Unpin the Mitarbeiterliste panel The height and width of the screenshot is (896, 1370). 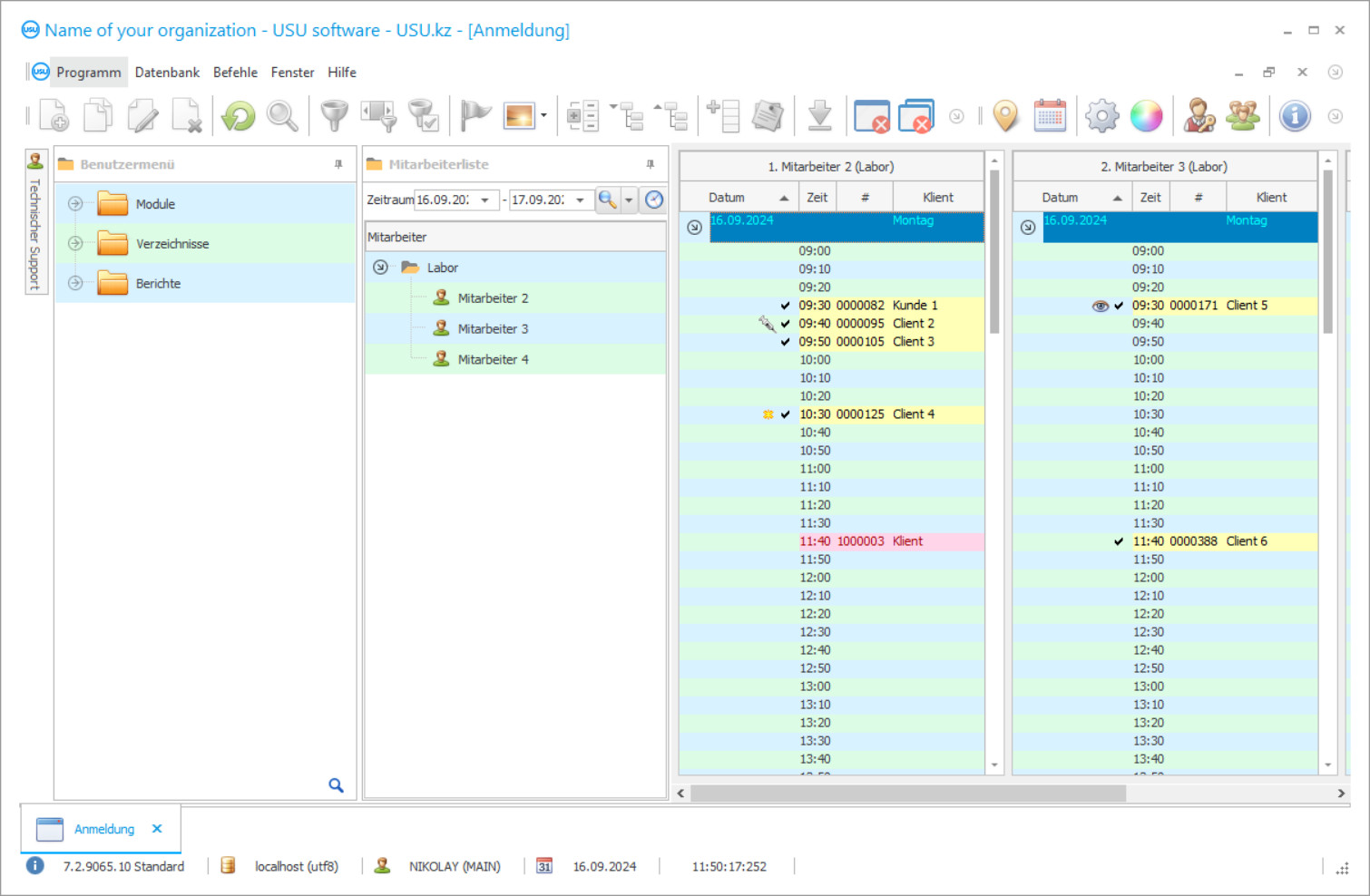(x=649, y=164)
